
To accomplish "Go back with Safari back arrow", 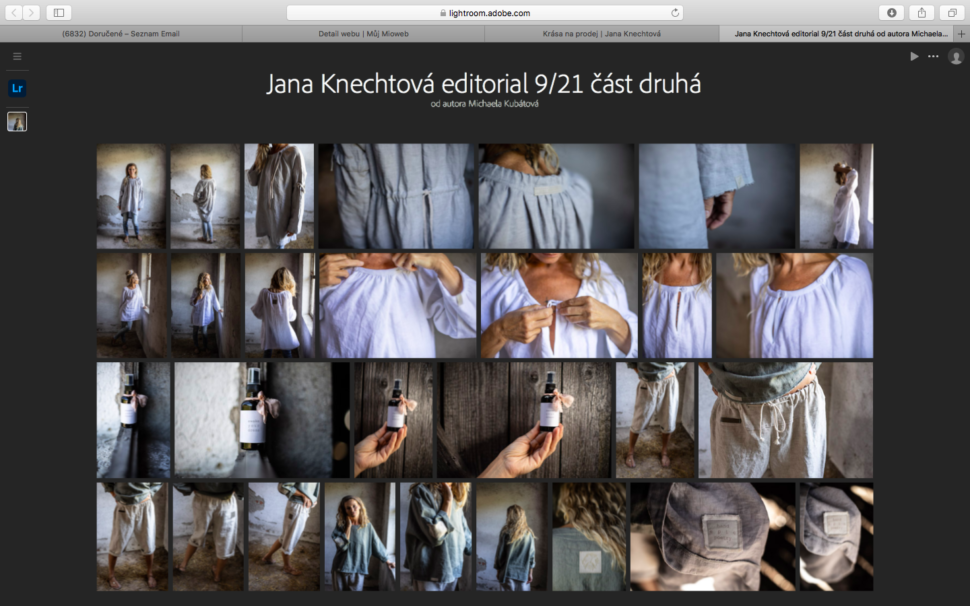I will 15,13.
